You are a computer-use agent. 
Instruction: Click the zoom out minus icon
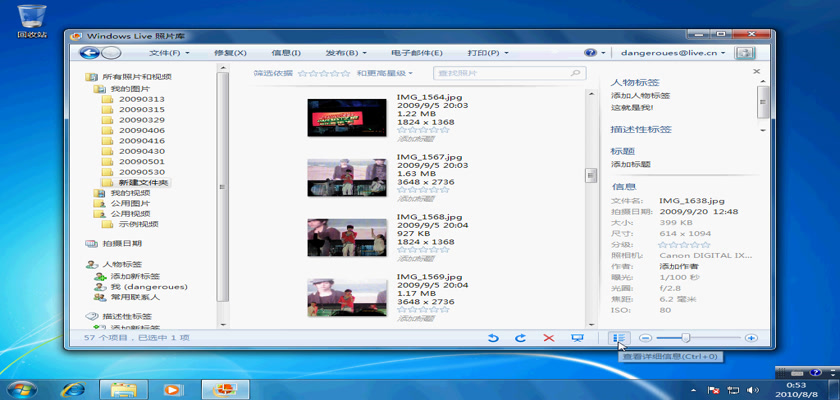tap(646, 339)
